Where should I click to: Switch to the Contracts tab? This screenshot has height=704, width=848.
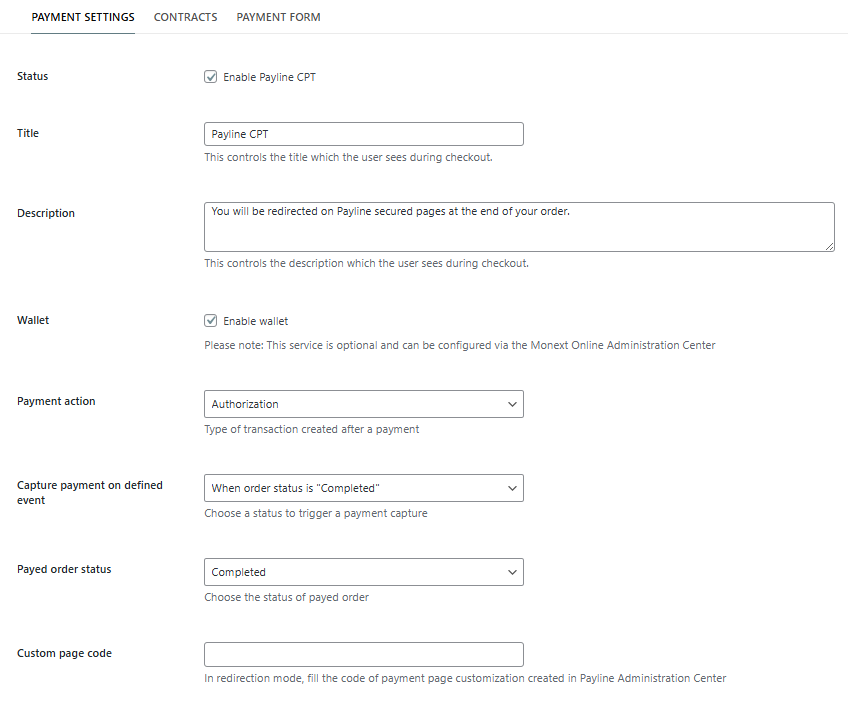185,18
